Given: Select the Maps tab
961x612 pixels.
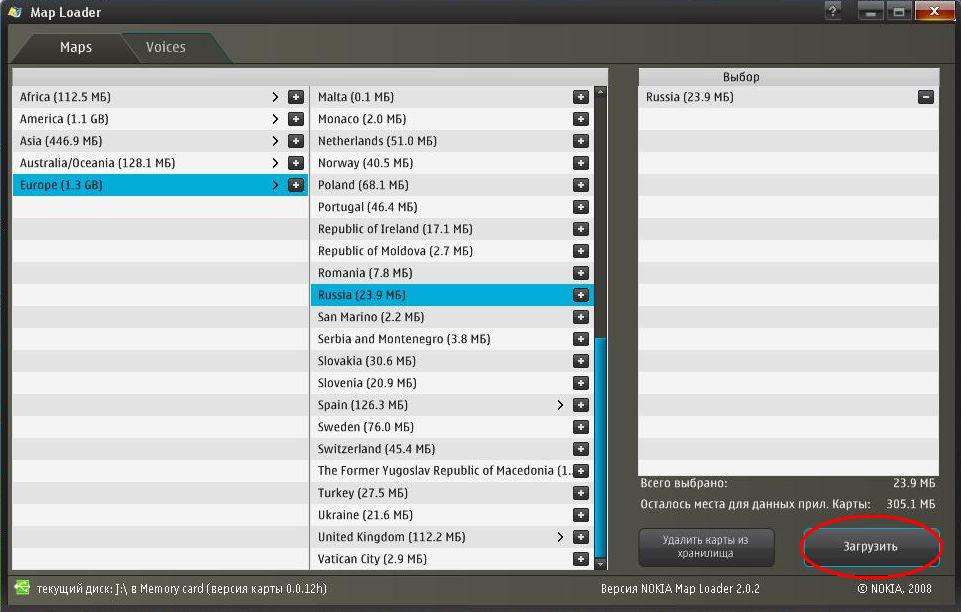Looking at the screenshot, I should (76, 47).
